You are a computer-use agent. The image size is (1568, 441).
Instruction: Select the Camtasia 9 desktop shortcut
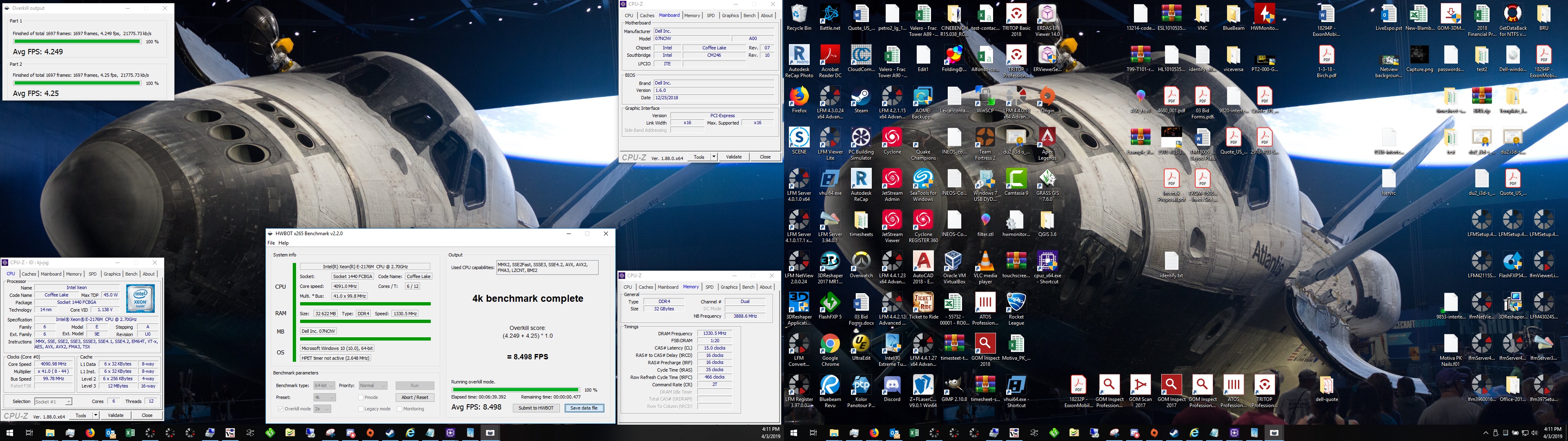coord(1016,183)
